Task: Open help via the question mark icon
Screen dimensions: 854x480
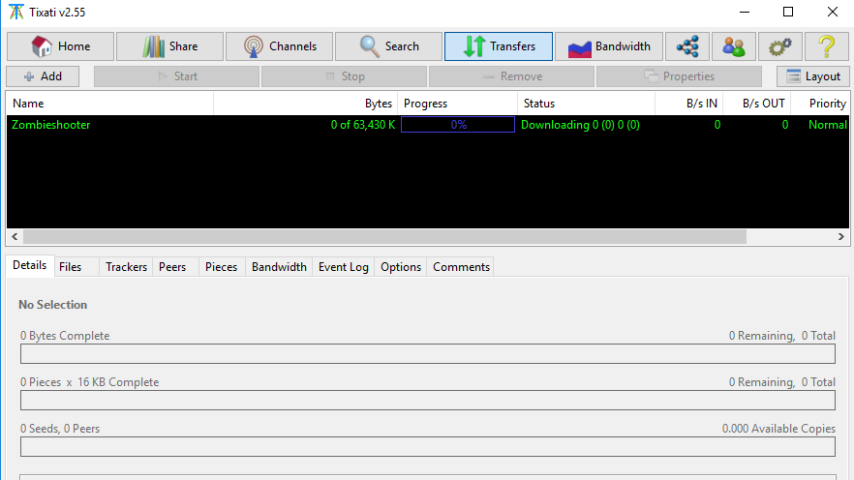Action: coord(827,46)
